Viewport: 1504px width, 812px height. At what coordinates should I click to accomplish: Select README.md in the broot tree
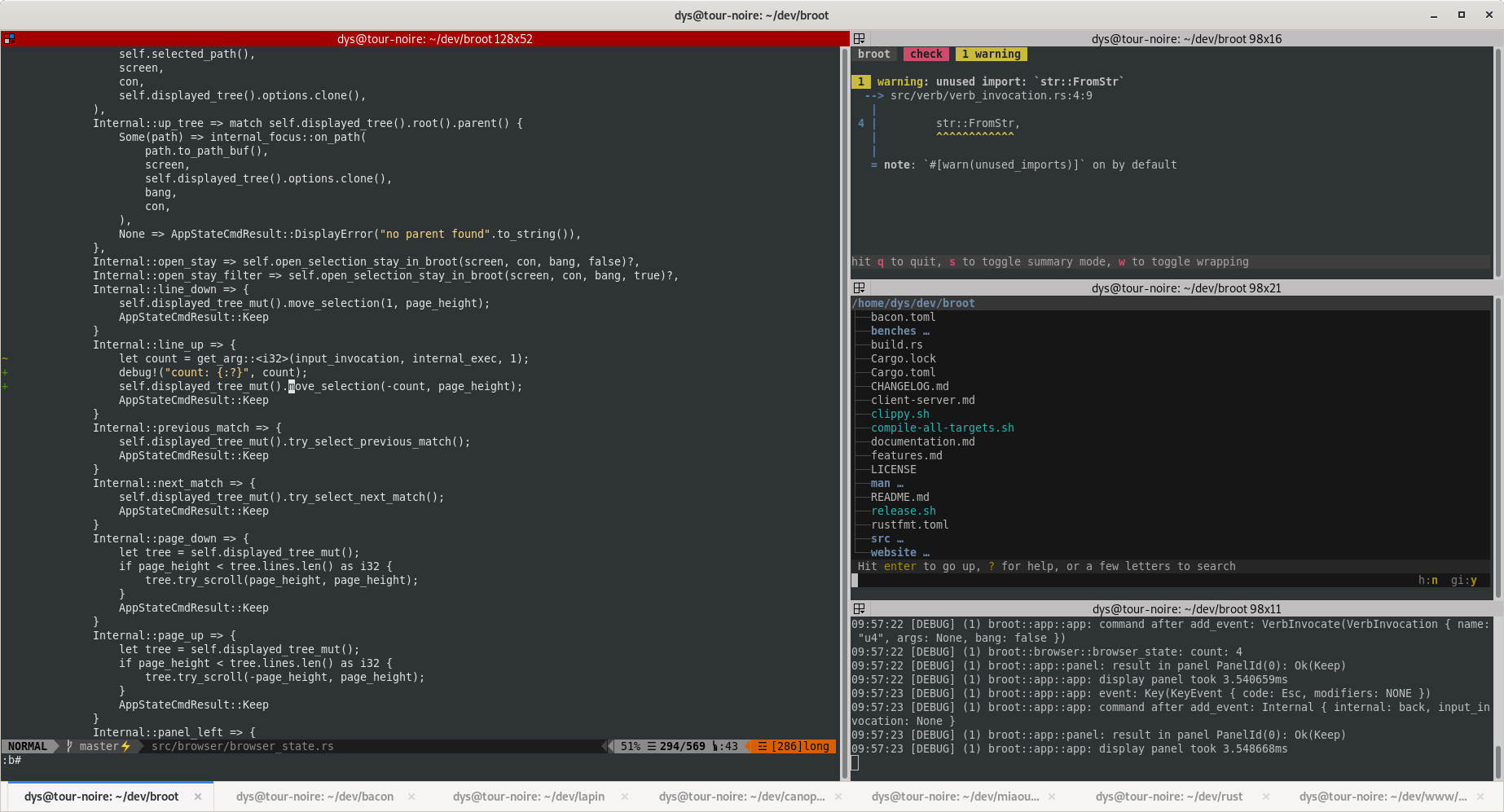pos(900,497)
